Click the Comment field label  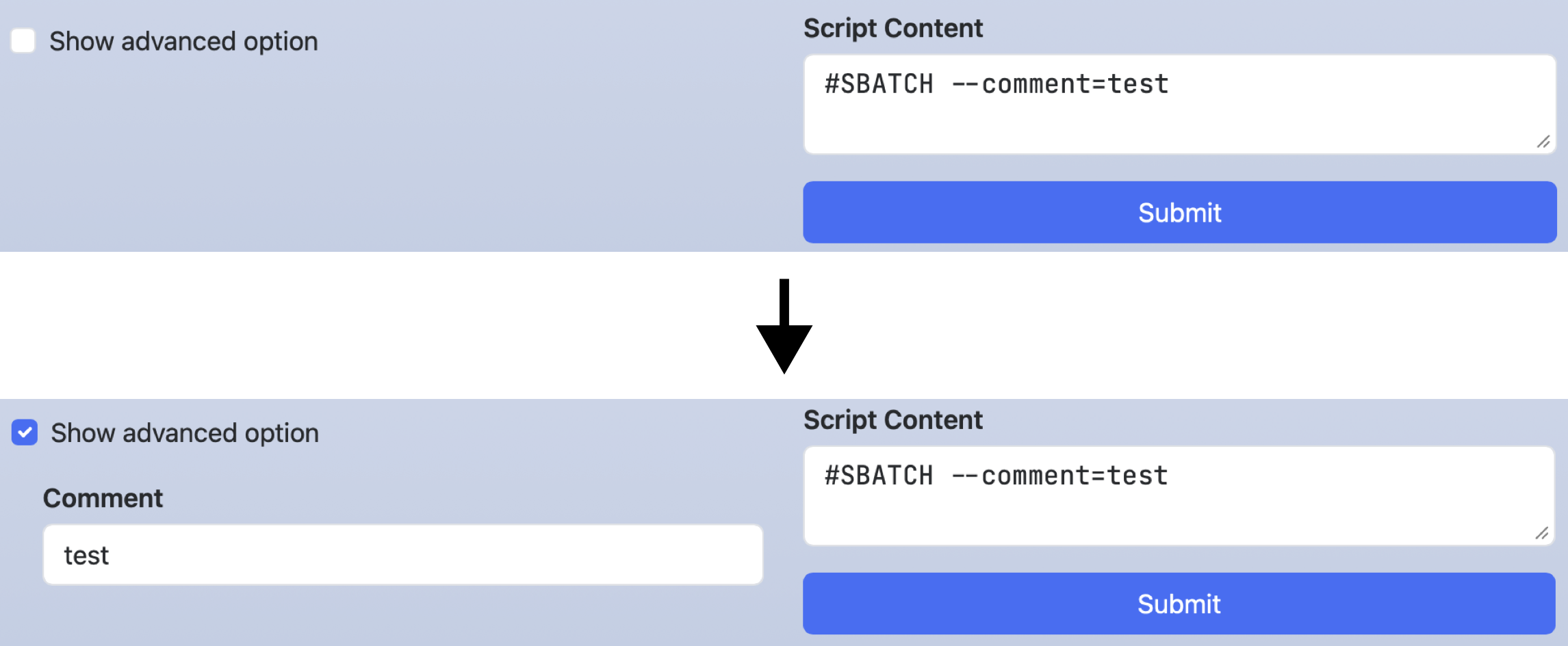point(103,498)
